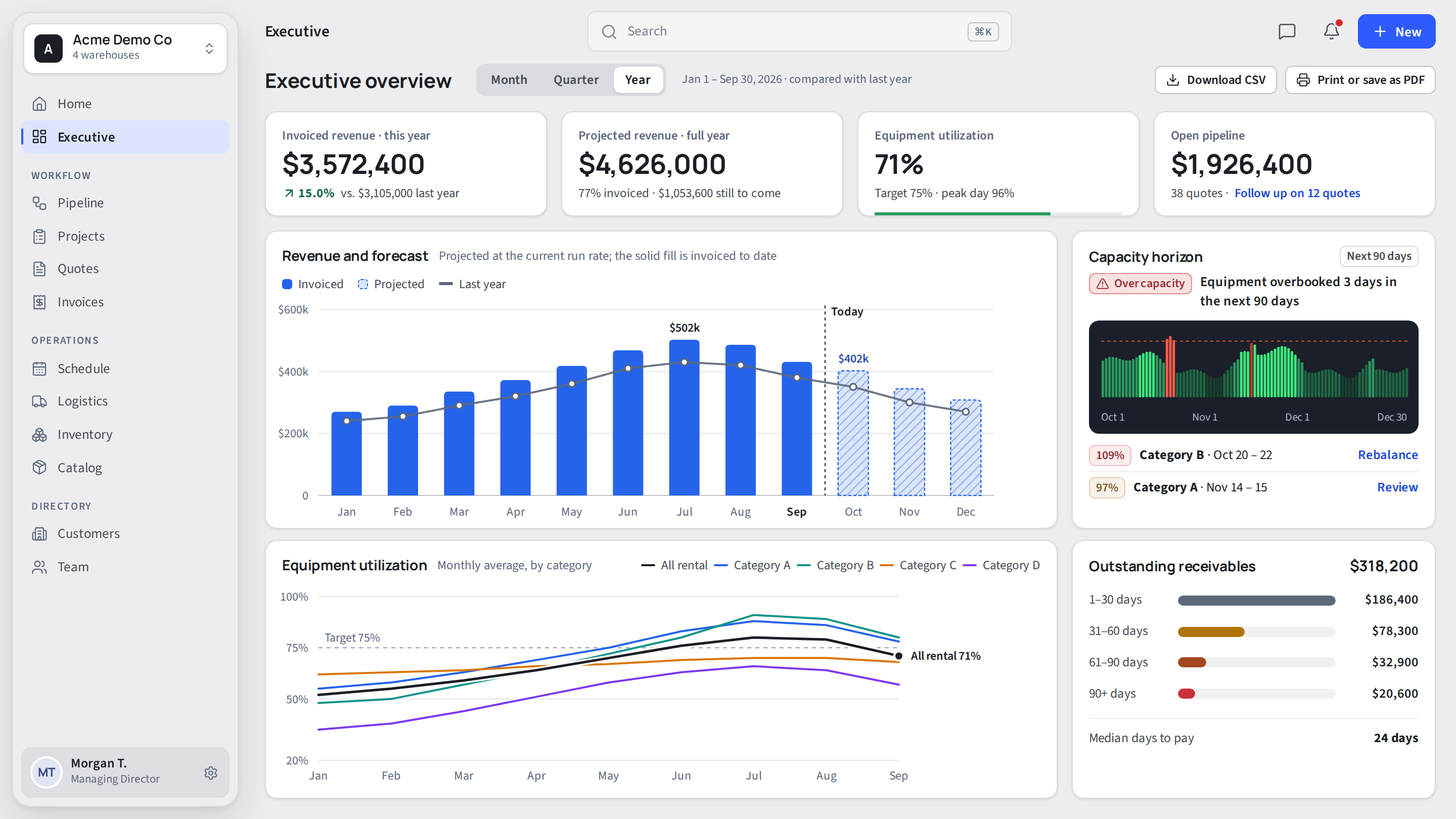Open the Pipeline page label

(80, 203)
